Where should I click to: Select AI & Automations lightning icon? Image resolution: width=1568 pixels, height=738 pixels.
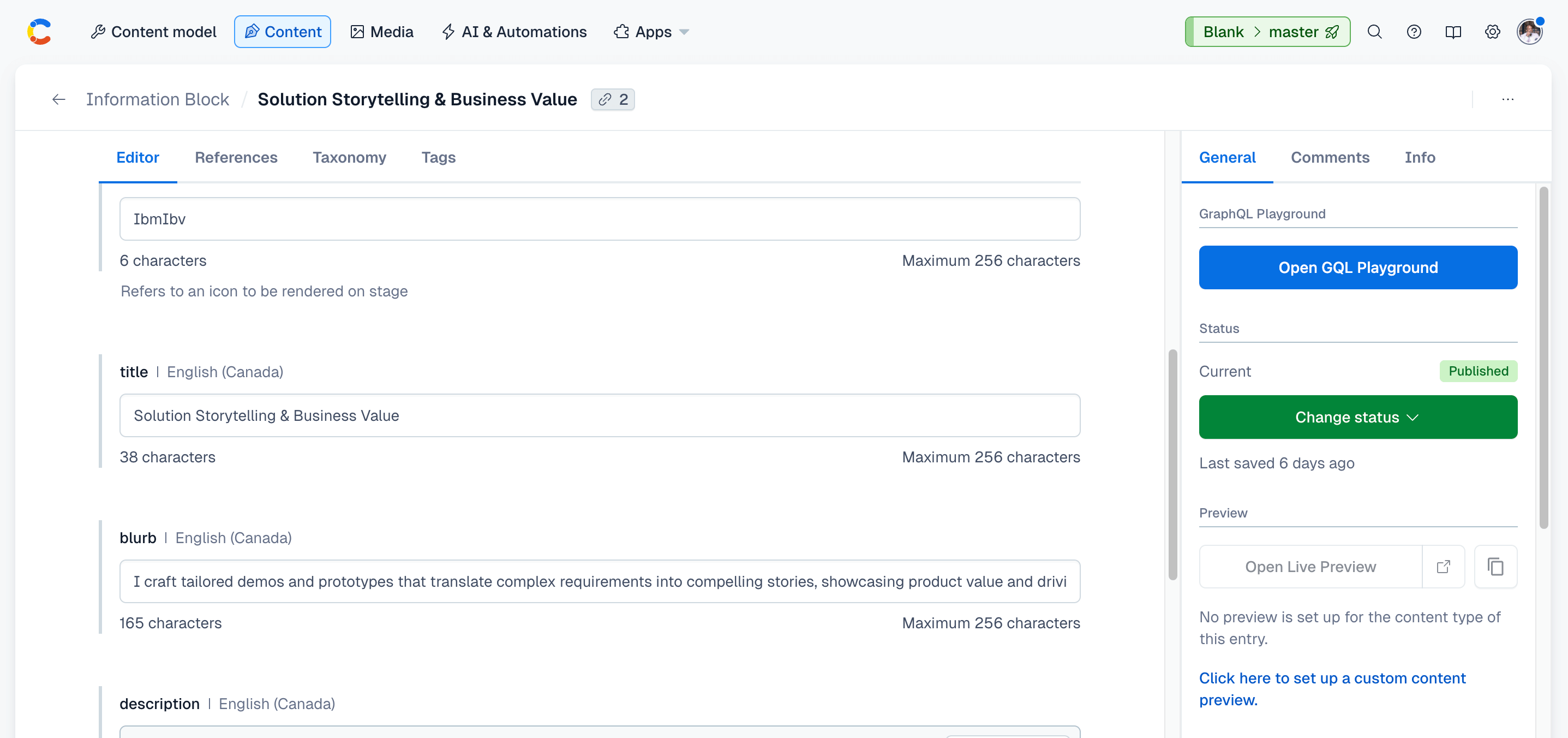click(x=448, y=32)
